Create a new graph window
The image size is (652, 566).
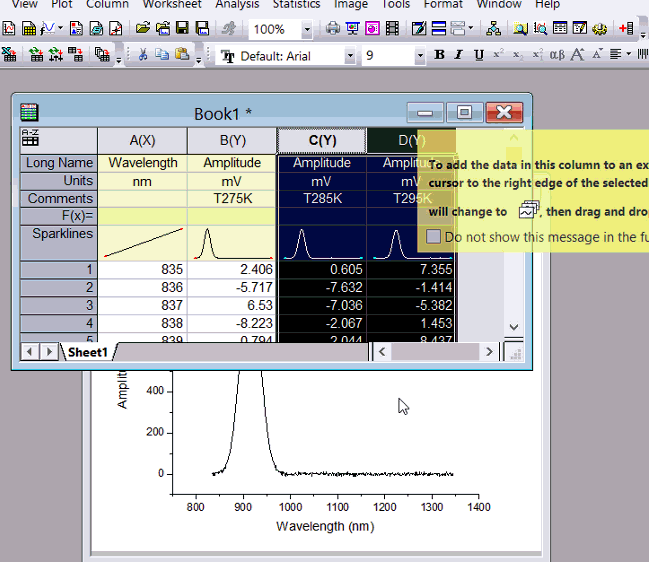point(8,29)
